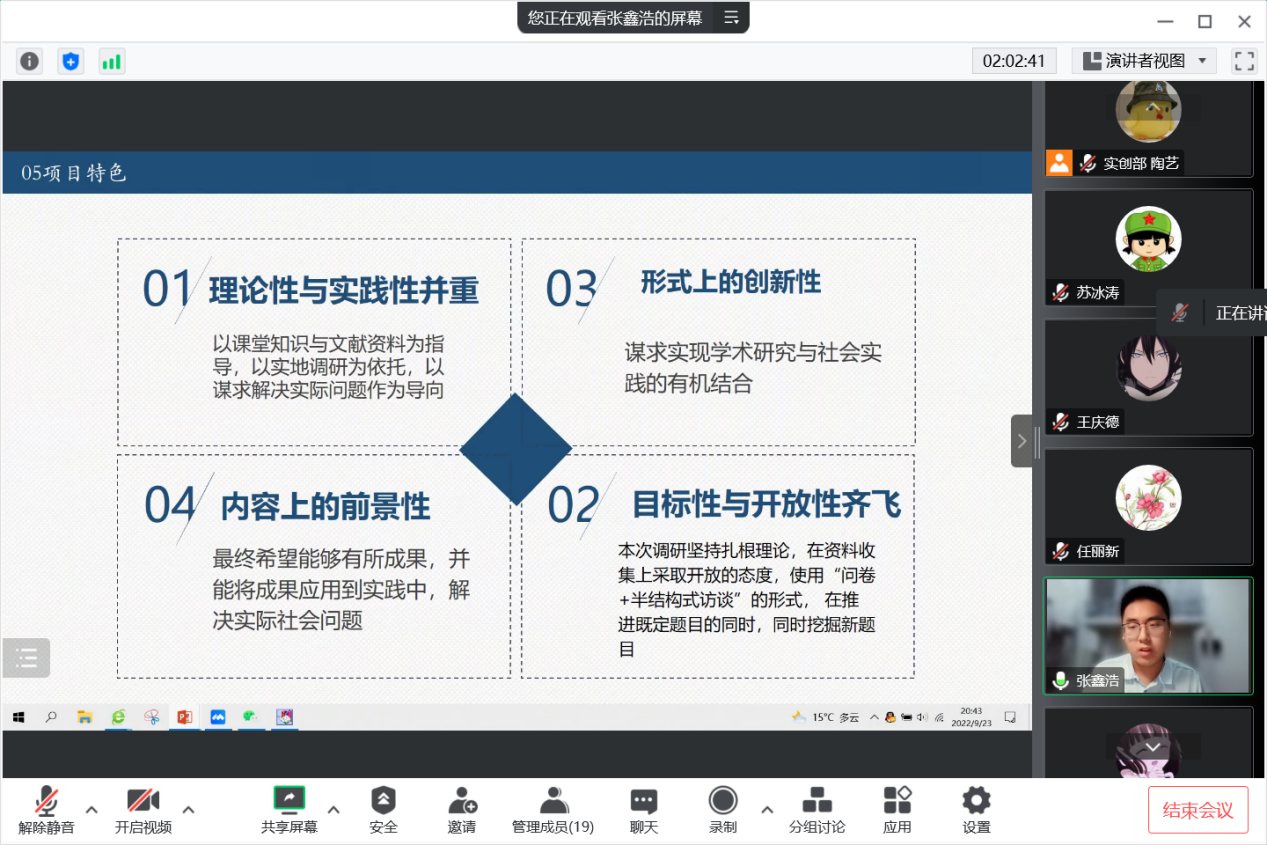This screenshot has height=845, width=1267.
Task: Unmute microphone with 解除静音
Action: click(46, 809)
